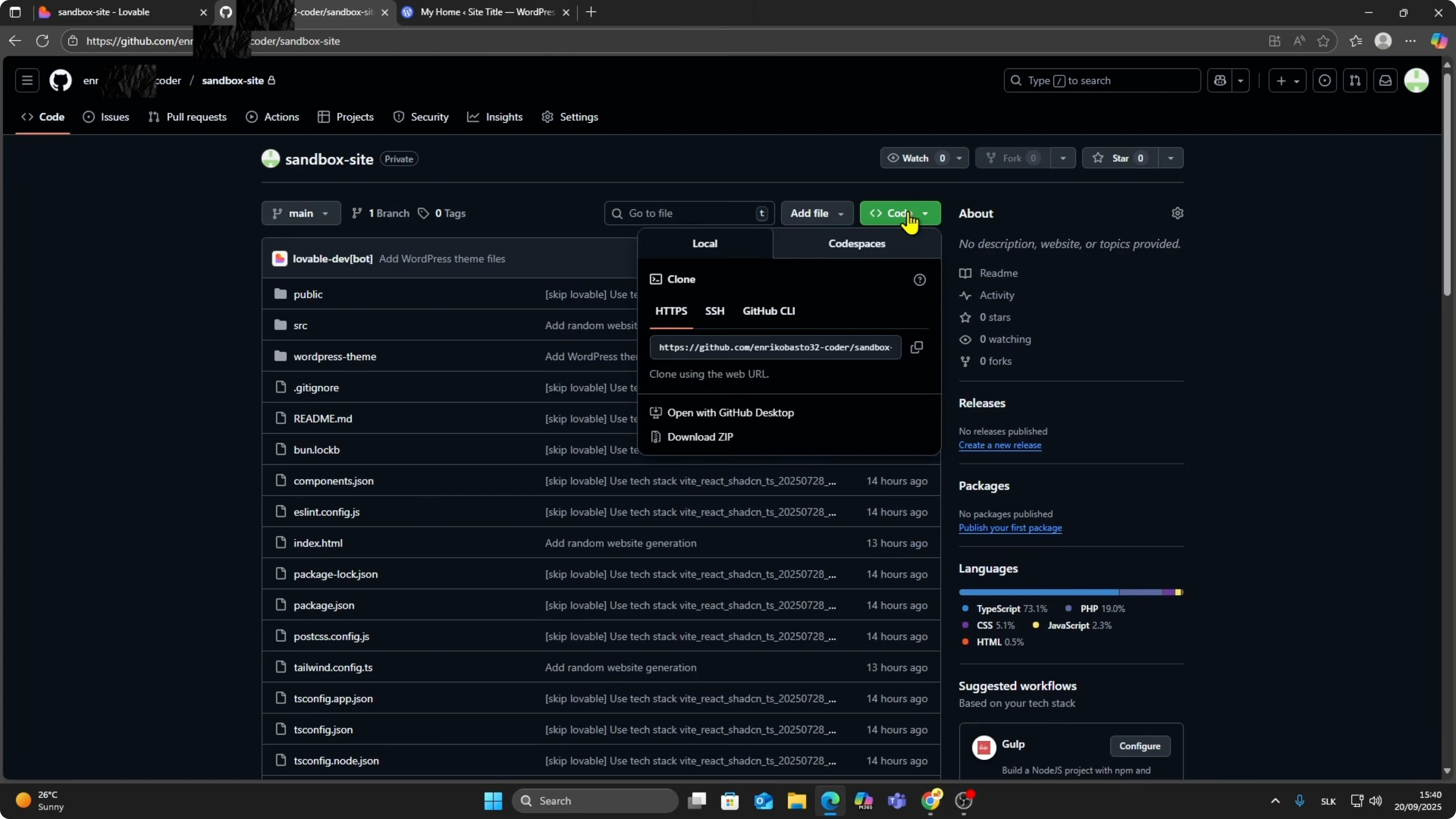Launch File Explorer from taskbar

pyautogui.click(x=797, y=800)
